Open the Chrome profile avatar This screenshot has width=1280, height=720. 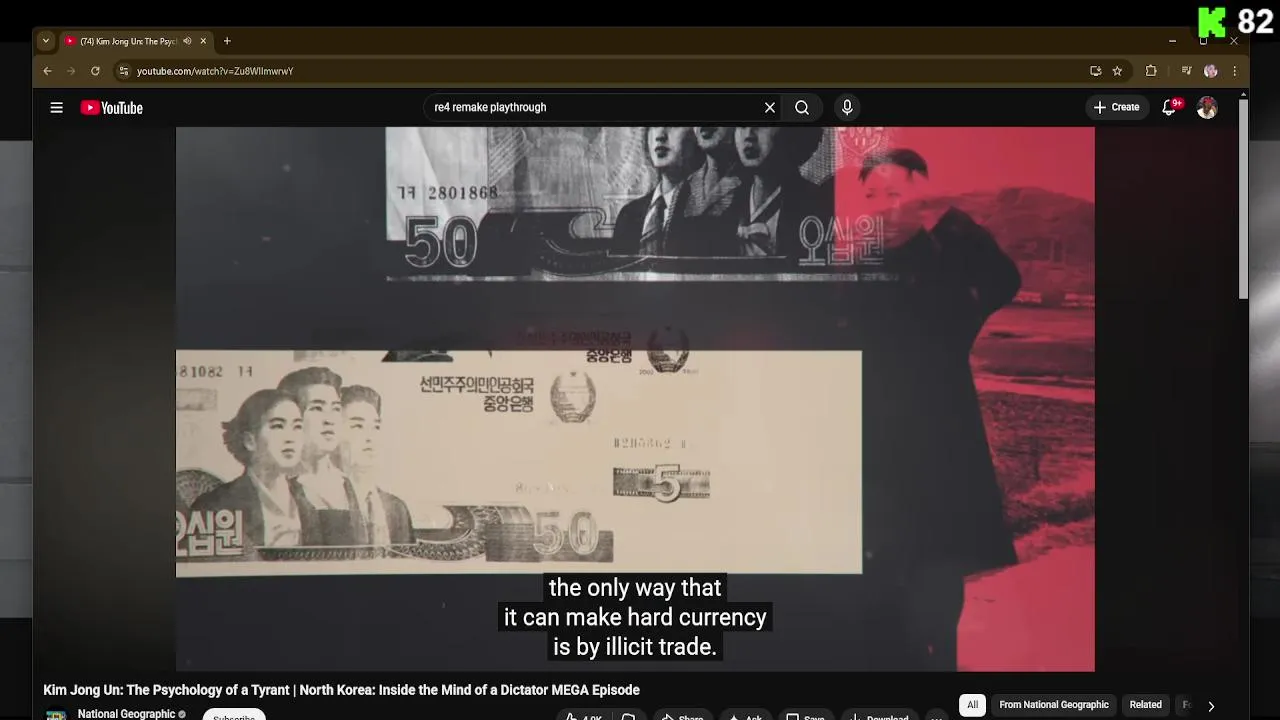(1211, 71)
